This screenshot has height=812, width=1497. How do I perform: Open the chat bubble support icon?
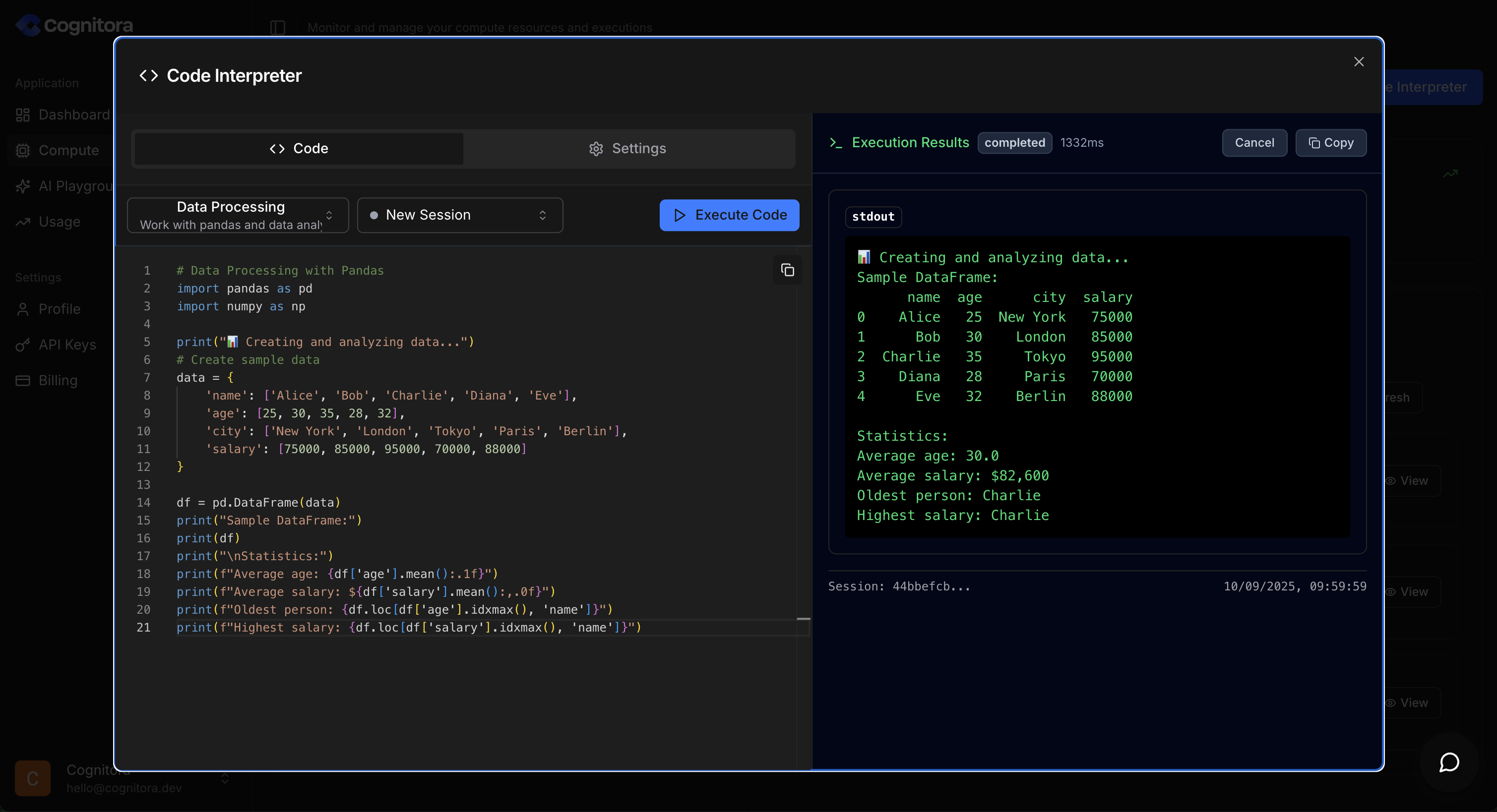click(x=1449, y=762)
